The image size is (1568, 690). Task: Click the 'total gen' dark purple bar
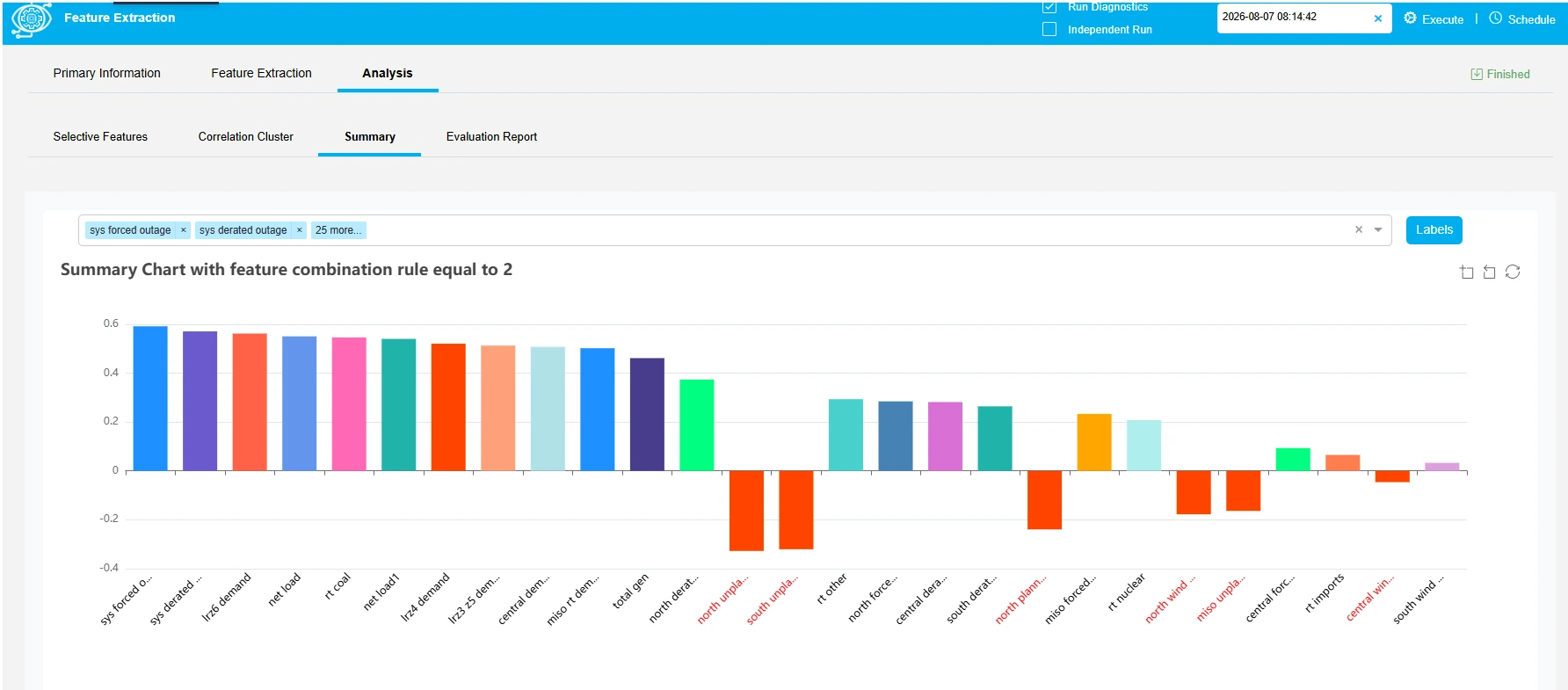tap(647, 414)
